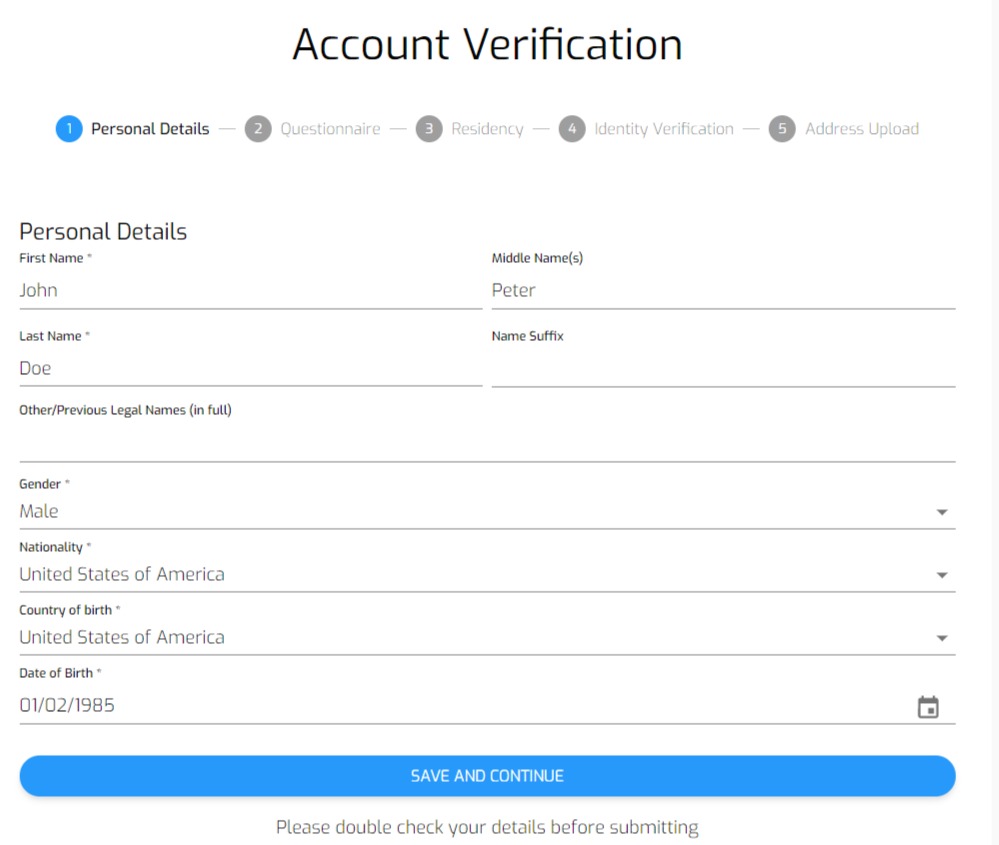
Task: Go to the step 2 circle icon
Action: 258,129
